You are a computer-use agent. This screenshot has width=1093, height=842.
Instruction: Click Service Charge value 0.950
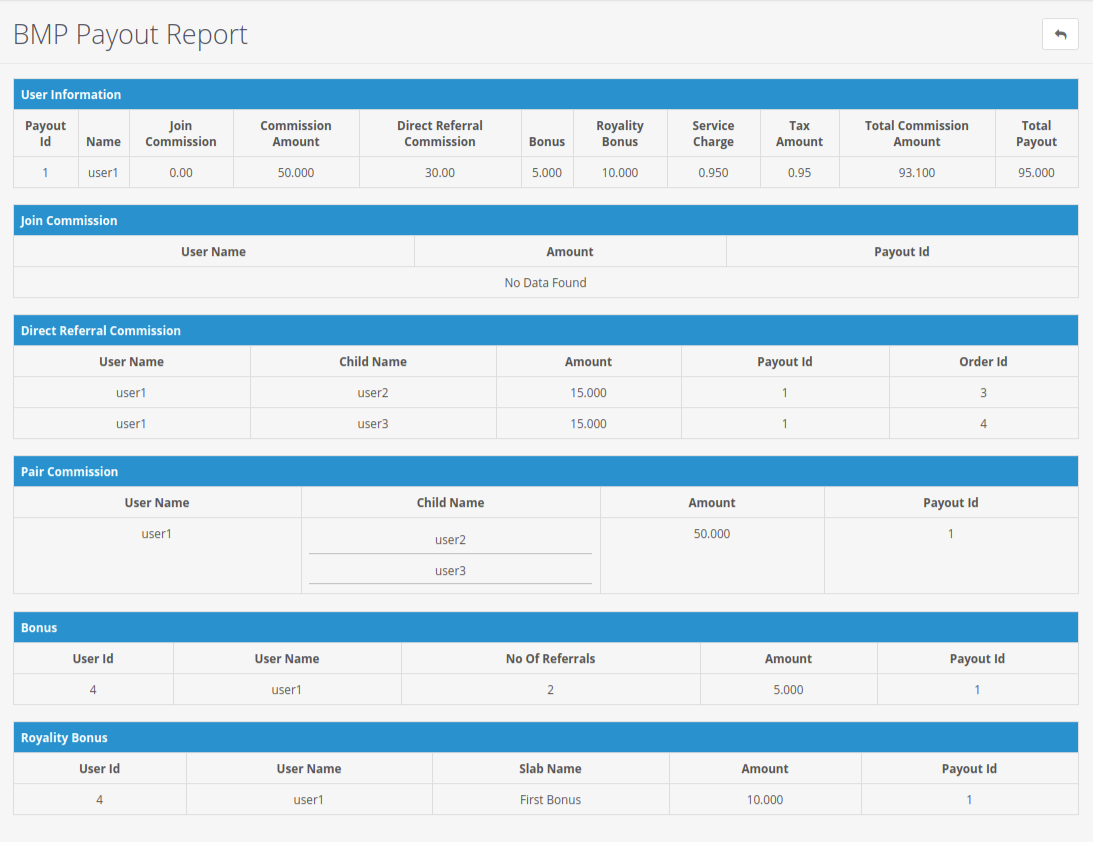[x=713, y=173]
